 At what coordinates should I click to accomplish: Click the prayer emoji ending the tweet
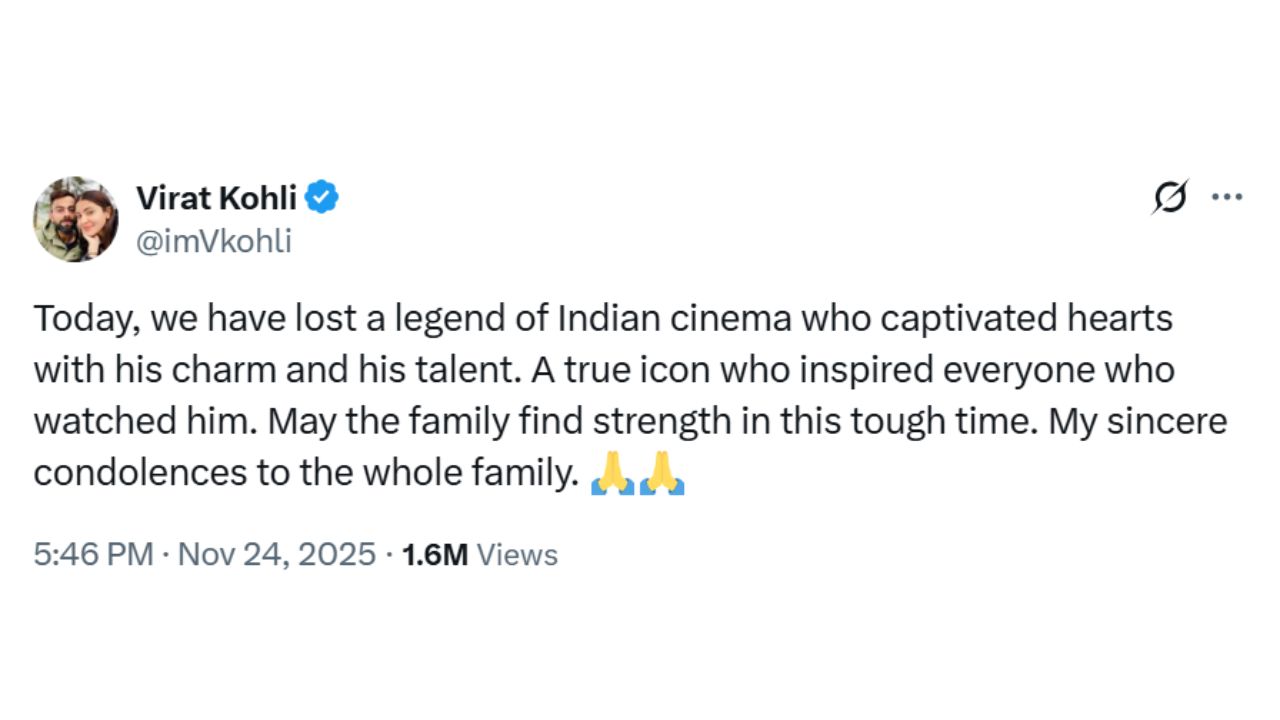tap(661, 472)
